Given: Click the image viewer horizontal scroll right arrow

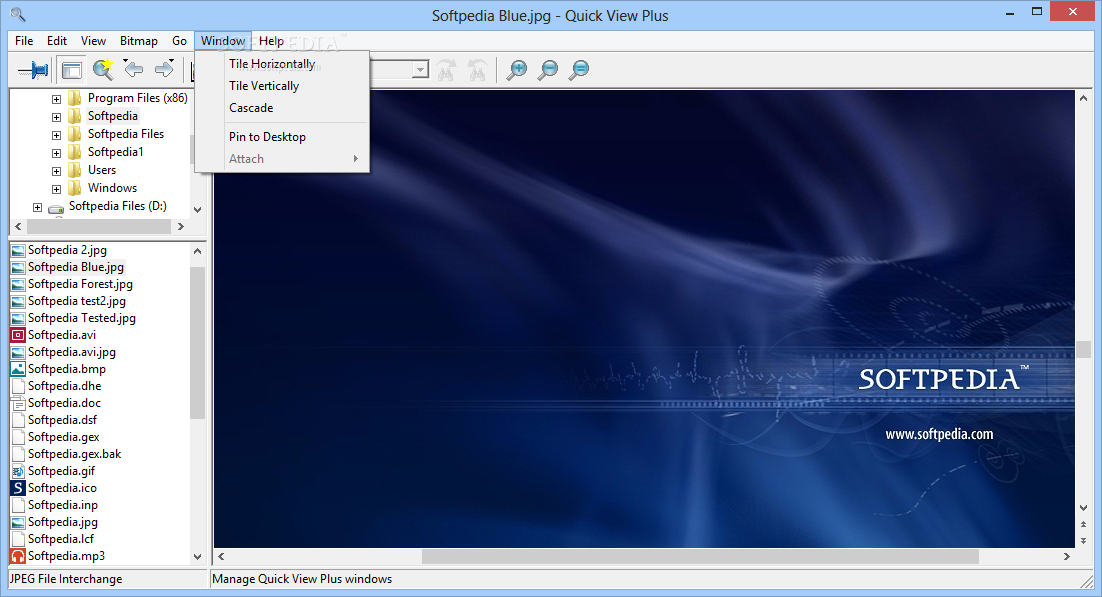Looking at the screenshot, I should (1066, 556).
